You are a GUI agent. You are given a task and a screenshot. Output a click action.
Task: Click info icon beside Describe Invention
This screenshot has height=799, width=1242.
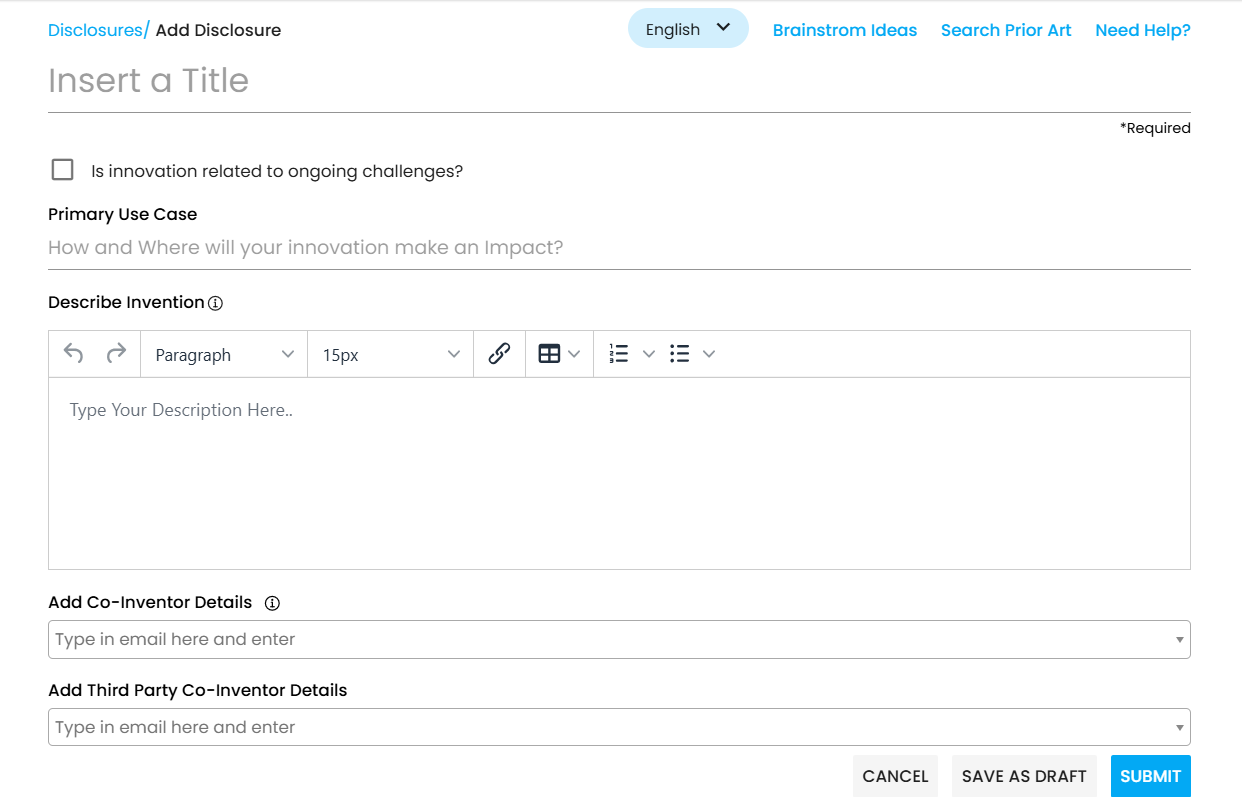215,303
